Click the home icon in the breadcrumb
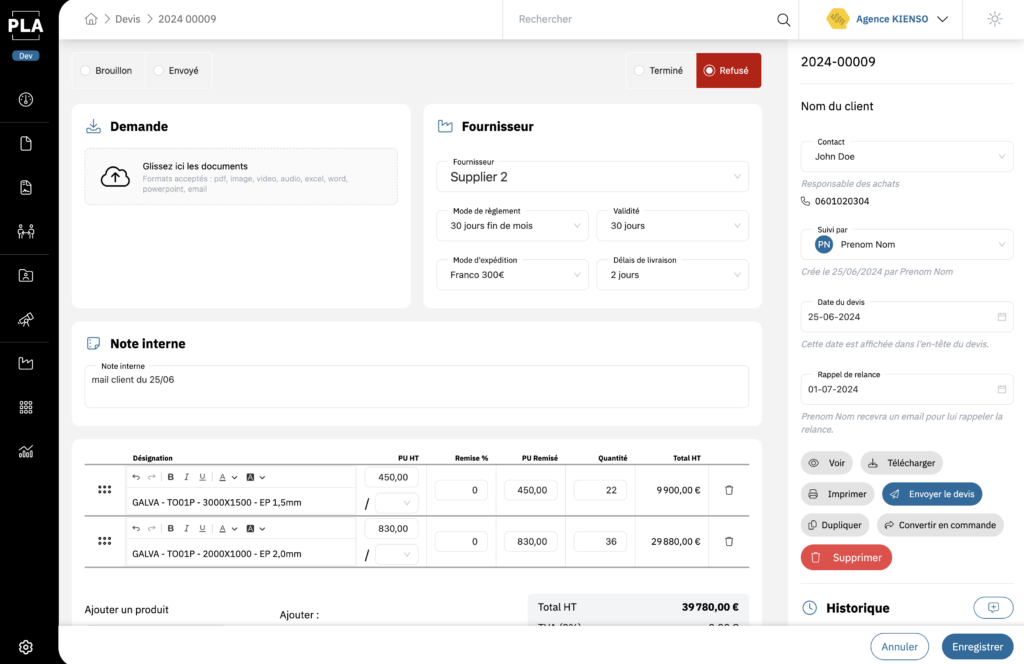The image size is (1024, 664). [92, 19]
